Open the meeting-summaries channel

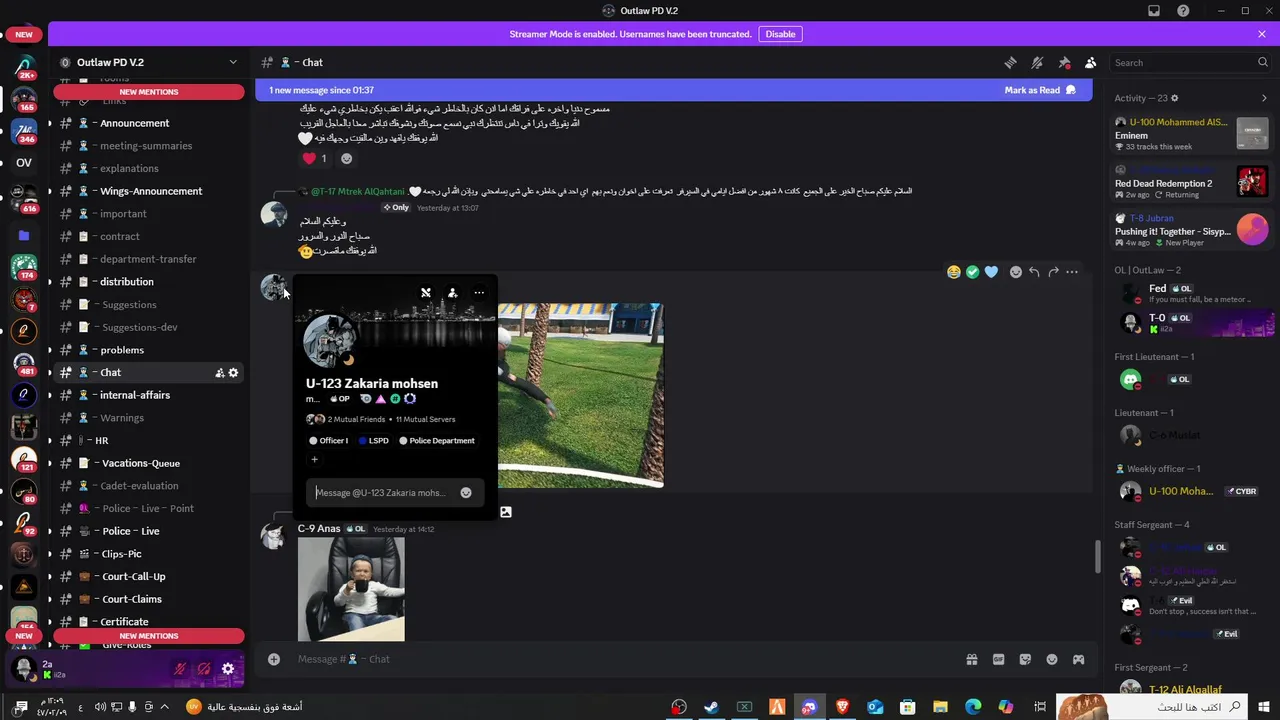147,146
